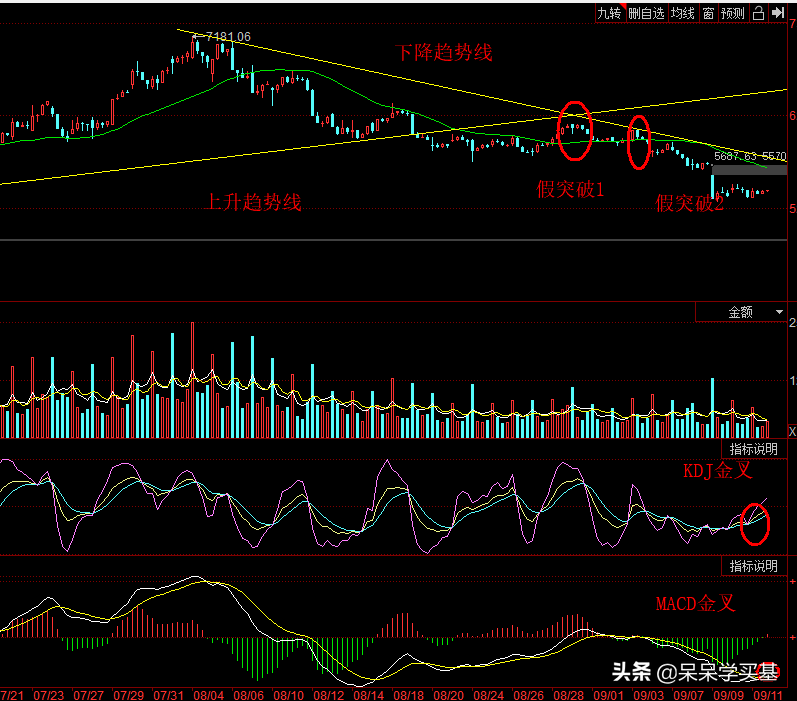Screen dimensions: 797x701
Task: Click the 09/07 date on time axis
Action: pyautogui.click(x=688, y=695)
